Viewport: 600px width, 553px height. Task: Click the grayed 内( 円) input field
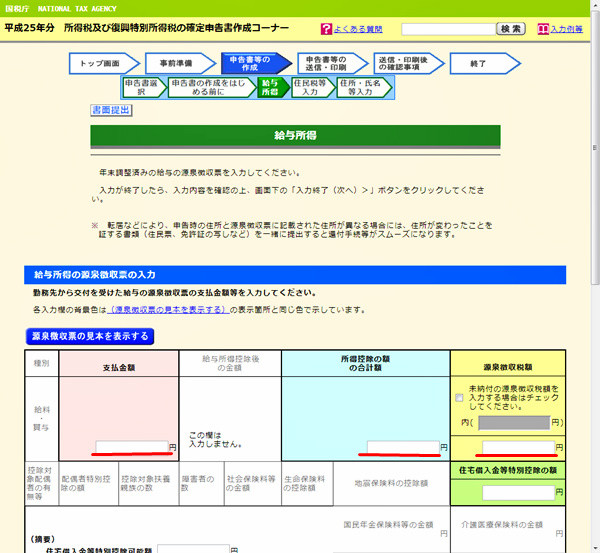click(514, 422)
